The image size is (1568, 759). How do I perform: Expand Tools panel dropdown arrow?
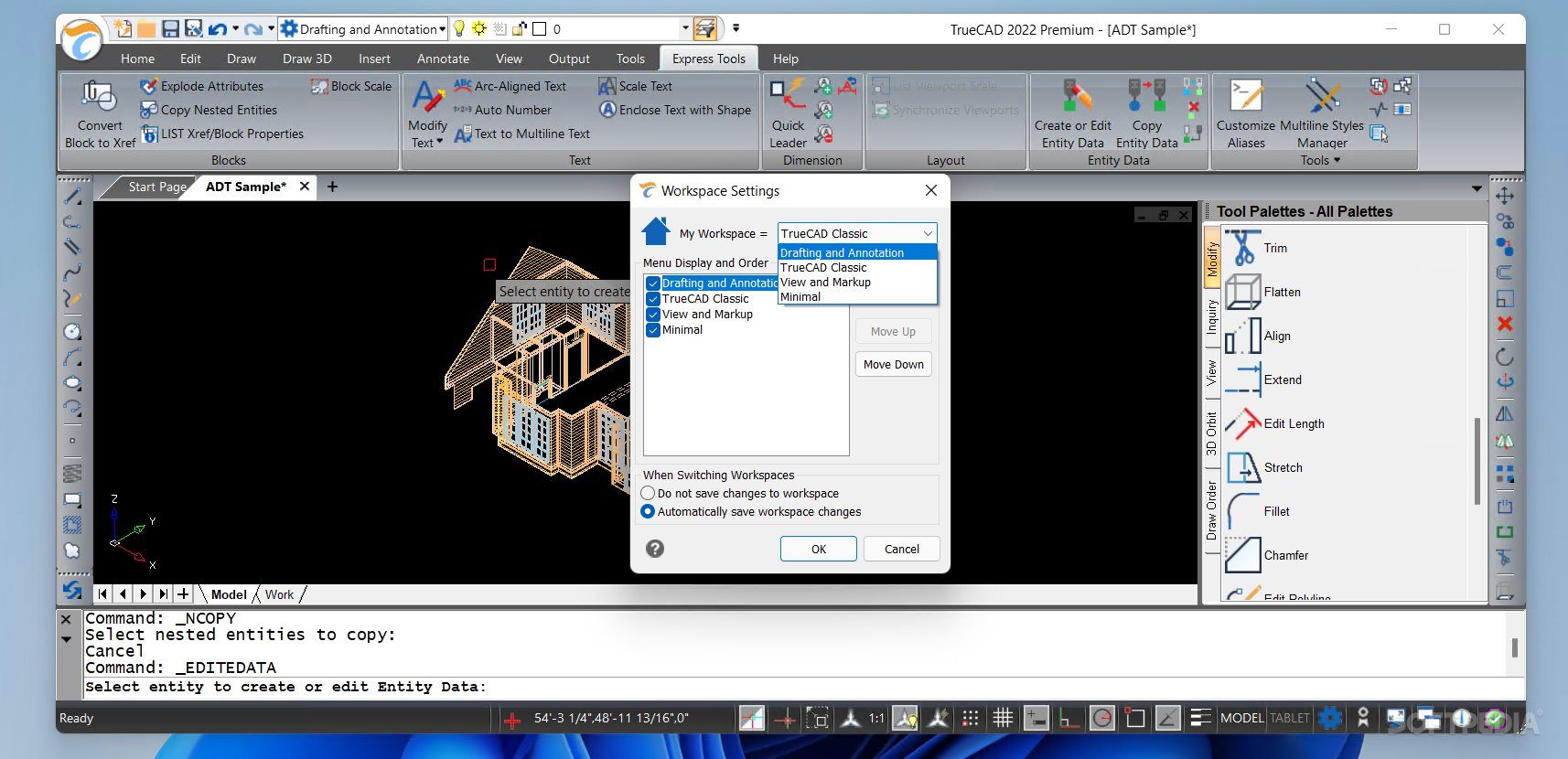(x=1337, y=160)
